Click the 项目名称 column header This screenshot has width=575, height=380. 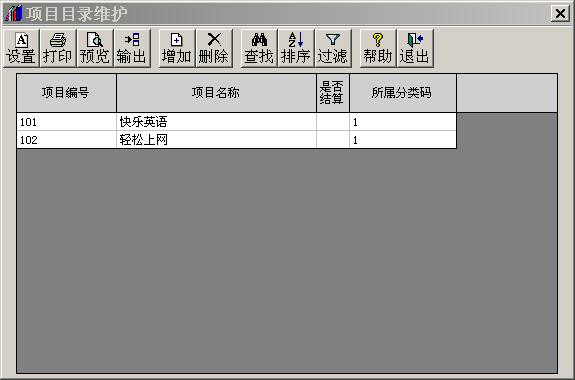(x=216, y=93)
